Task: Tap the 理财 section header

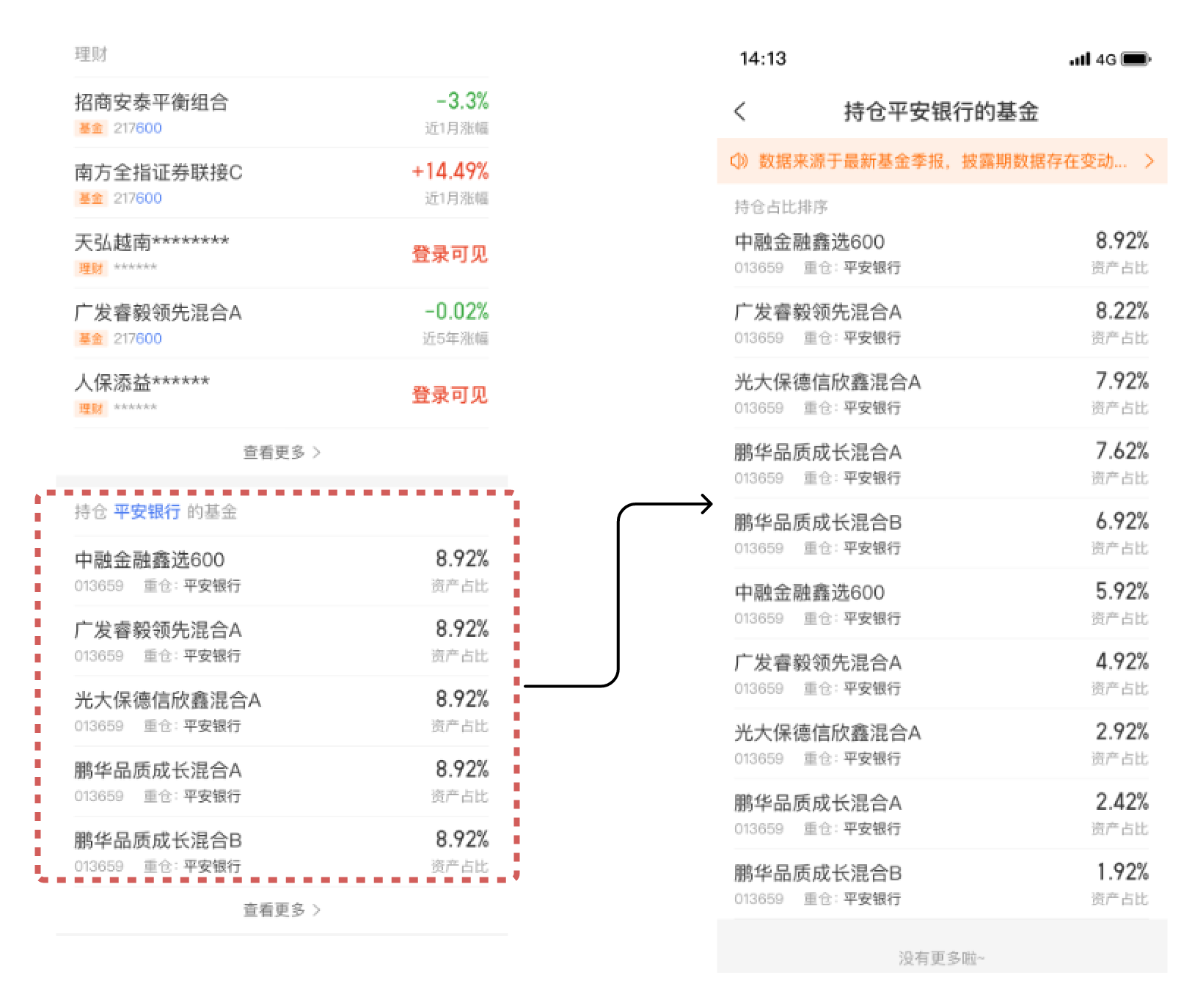Action: coord(91,54)
